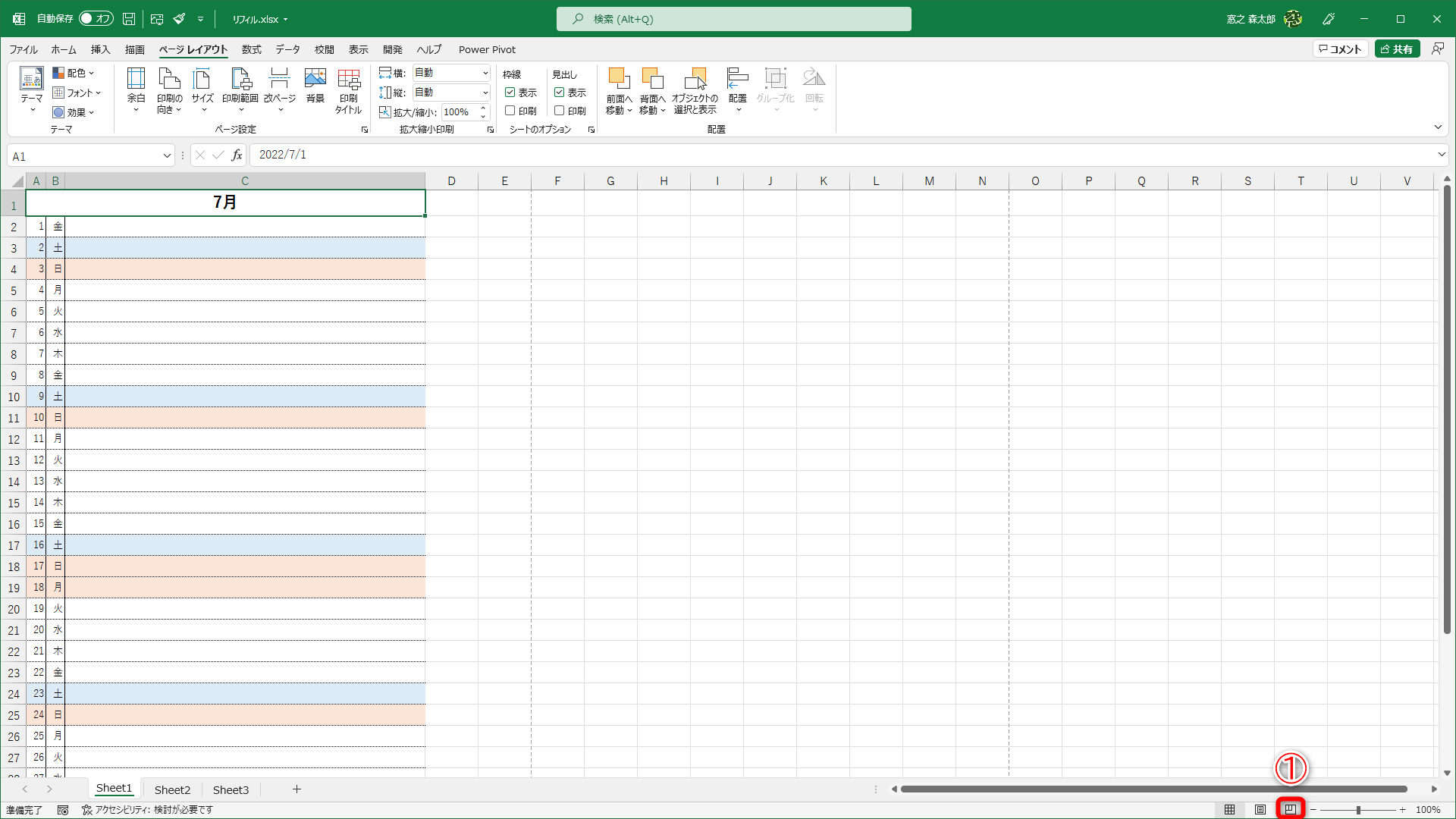This screenshot has height=819, width=1456.
Task: Enable gridlines Print (枠線 印刷) checkbox
Action: tap(510, 111)
